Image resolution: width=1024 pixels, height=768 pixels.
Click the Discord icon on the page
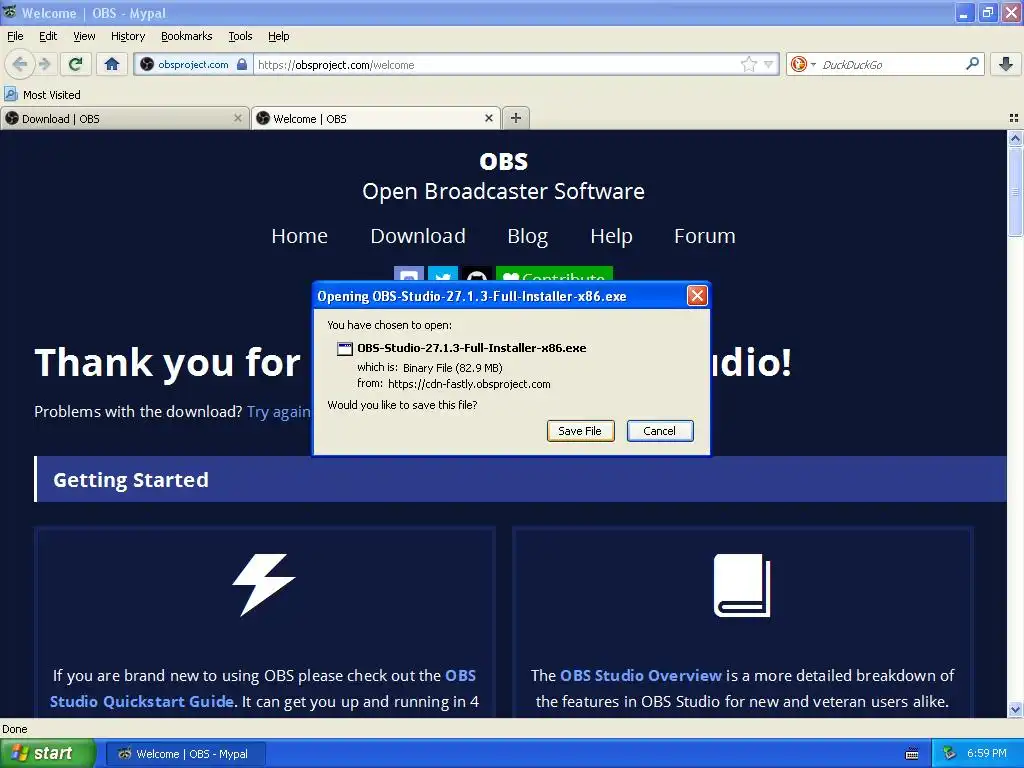click(409, 274)
